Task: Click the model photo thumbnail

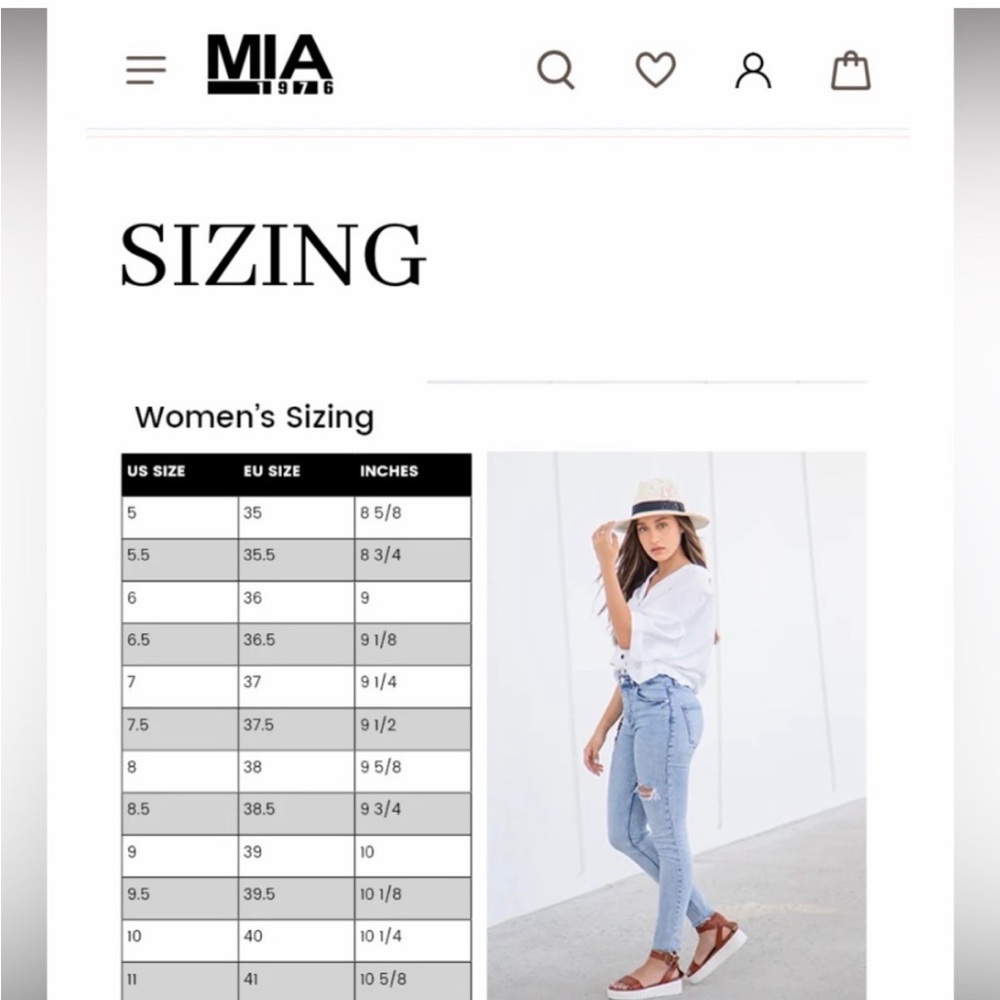Action: tap(676, 725)
